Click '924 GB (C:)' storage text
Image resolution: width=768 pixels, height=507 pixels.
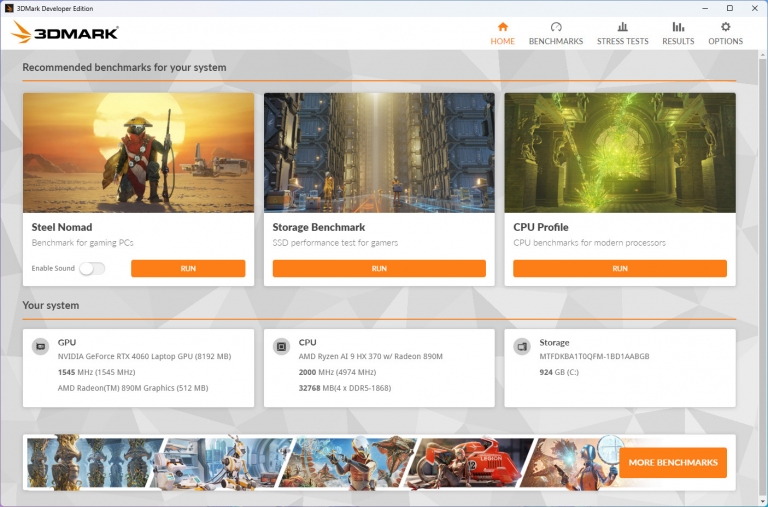559,372
